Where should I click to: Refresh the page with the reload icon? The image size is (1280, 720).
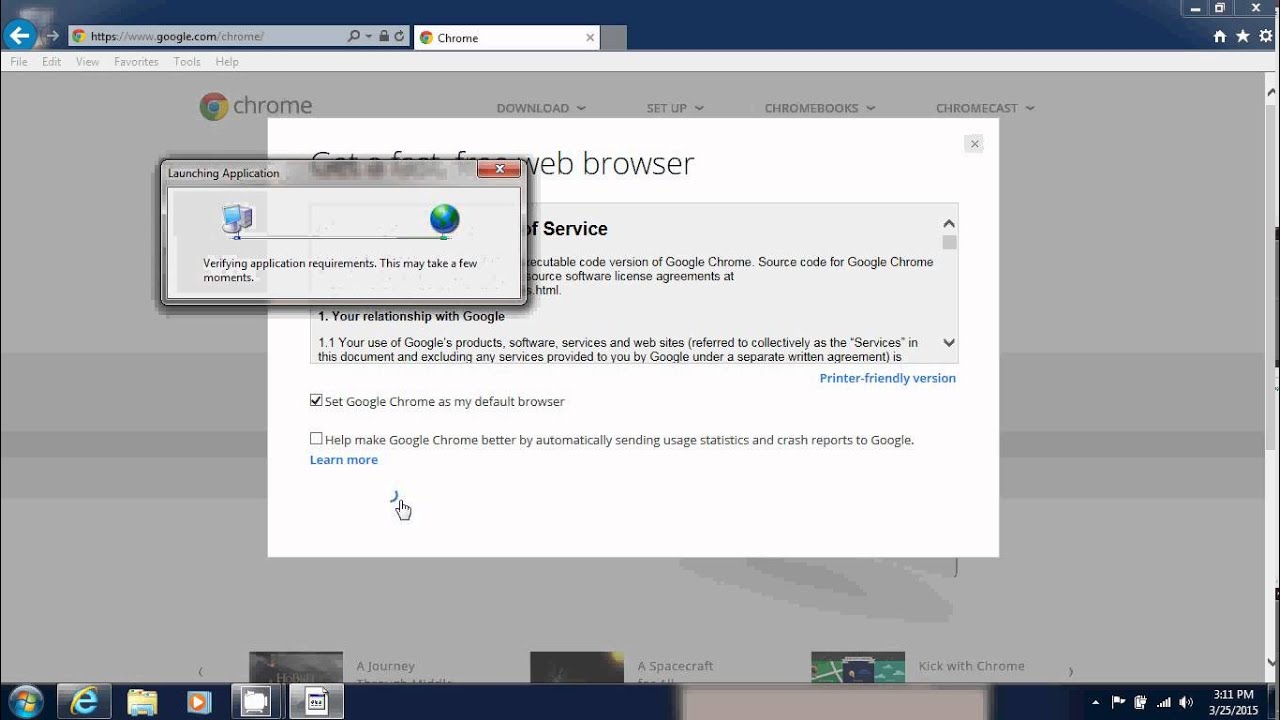click(x=399, y=36)
